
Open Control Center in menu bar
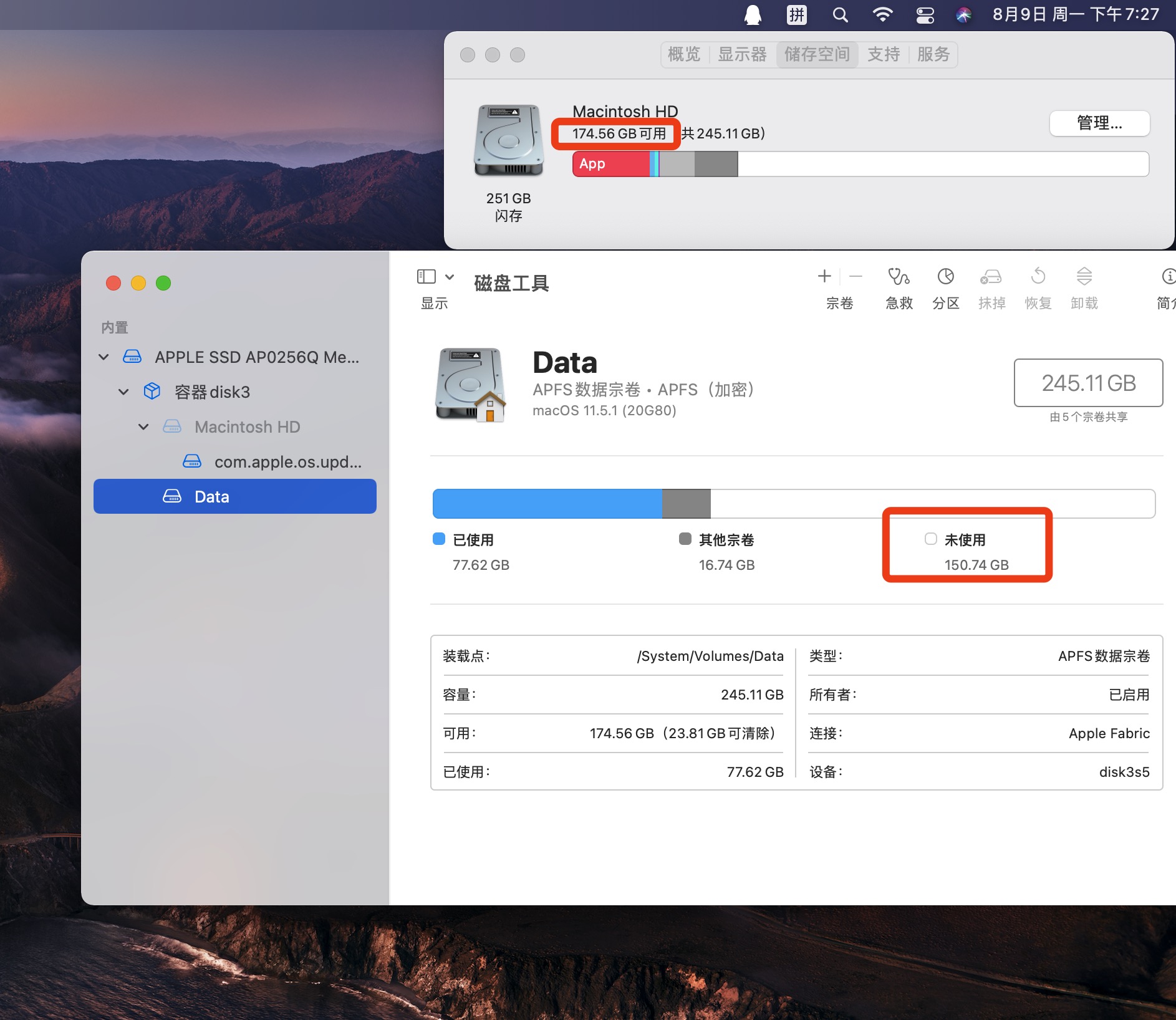pos(925,15)
